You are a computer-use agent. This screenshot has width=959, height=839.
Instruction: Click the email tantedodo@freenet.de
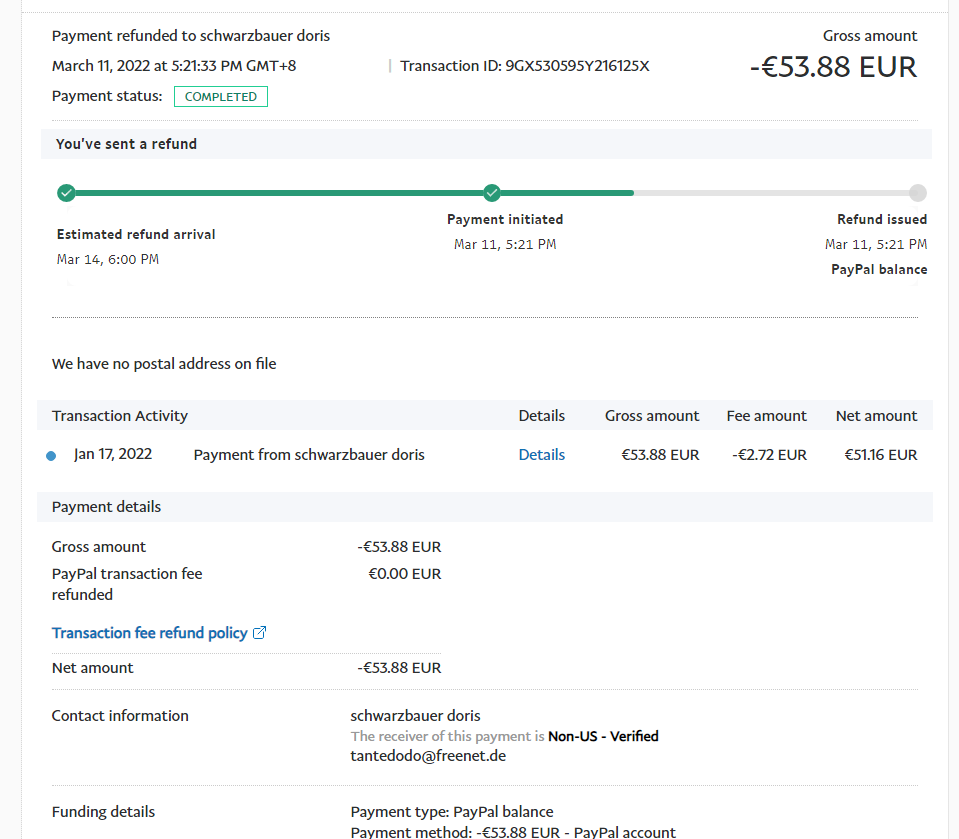point(428,756)
